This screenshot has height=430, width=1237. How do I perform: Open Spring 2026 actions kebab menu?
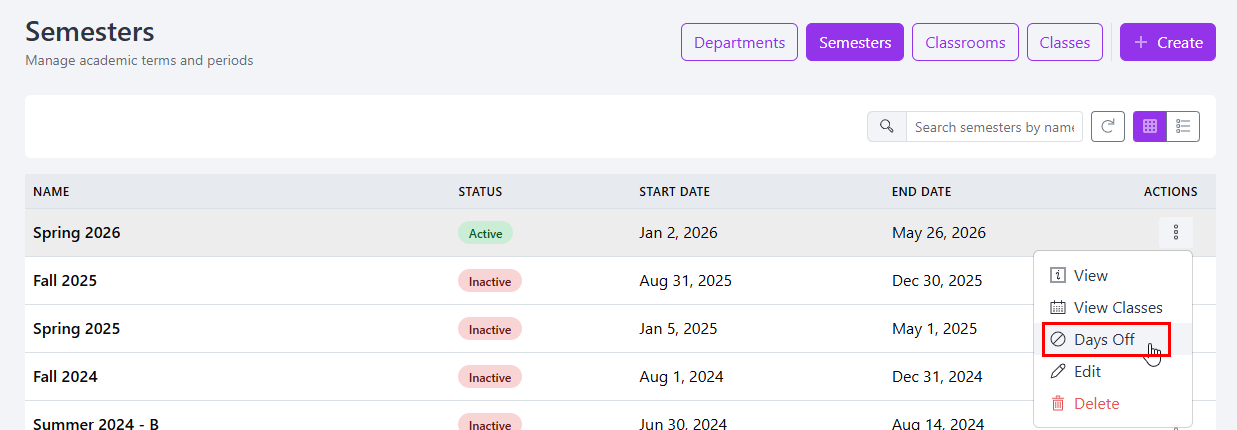tap(1175, 233)
